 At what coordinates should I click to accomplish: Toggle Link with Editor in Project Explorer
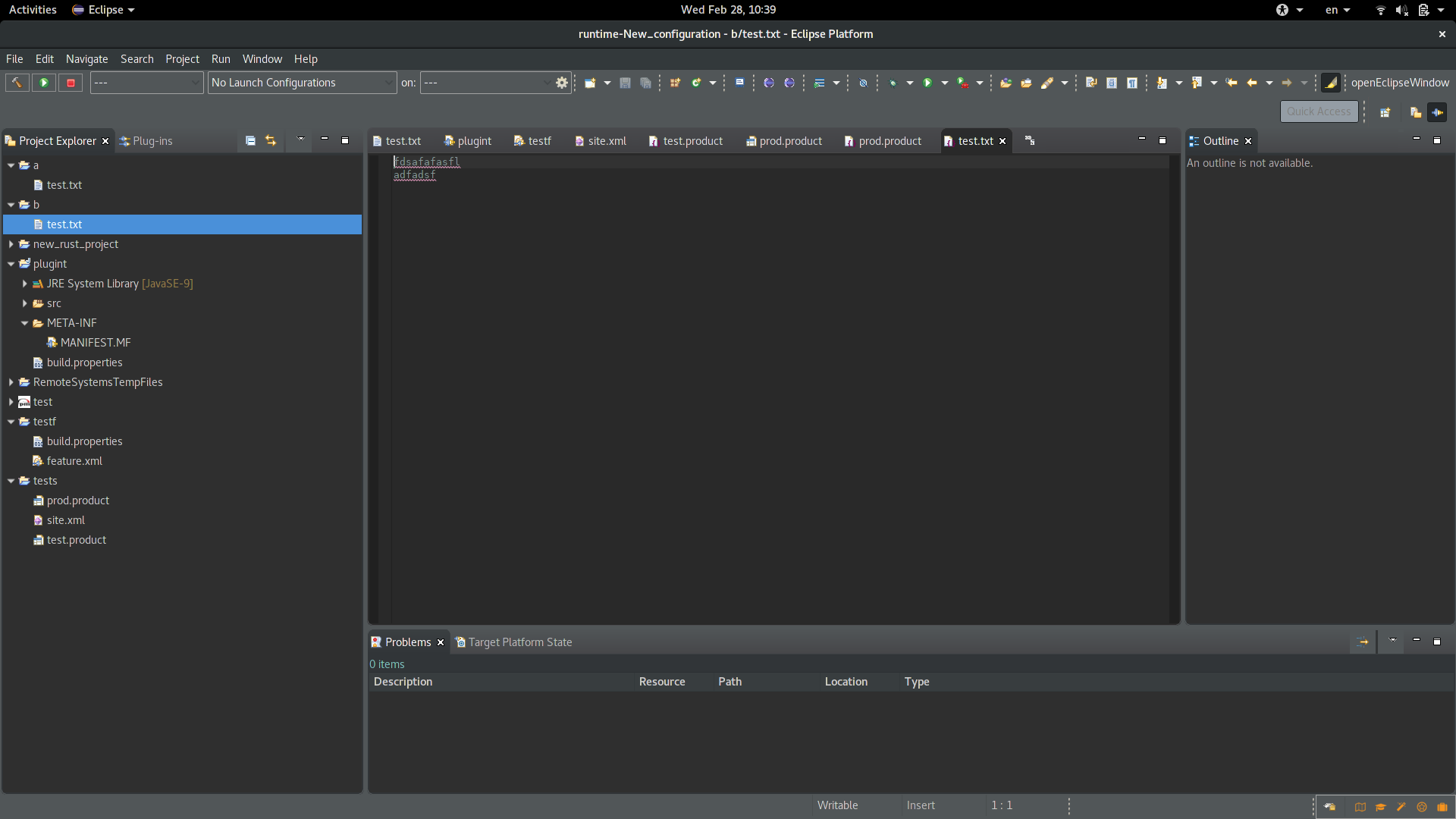click(x=271, y=140)
